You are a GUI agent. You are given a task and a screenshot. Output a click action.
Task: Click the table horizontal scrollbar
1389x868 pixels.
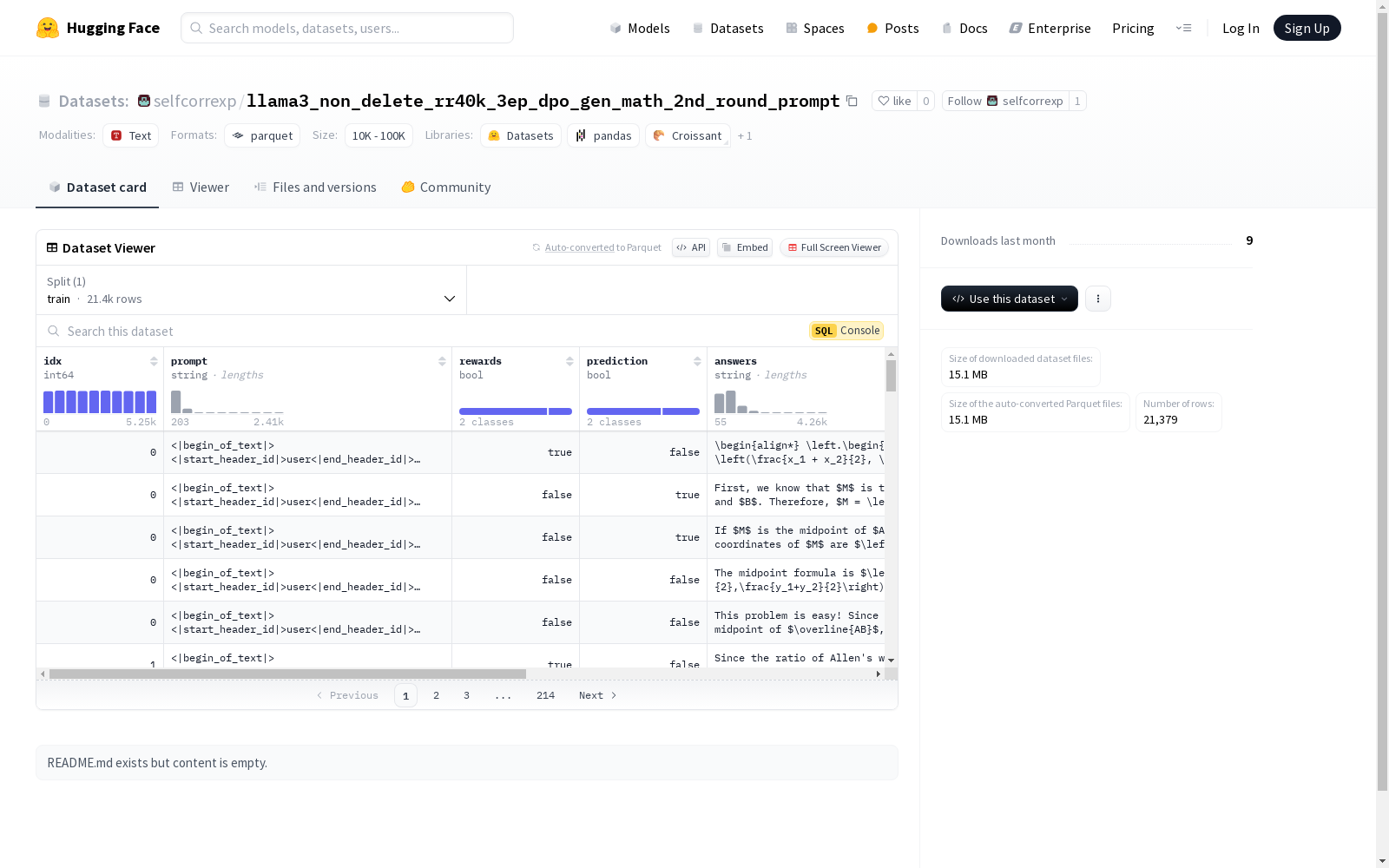point(287,674)
